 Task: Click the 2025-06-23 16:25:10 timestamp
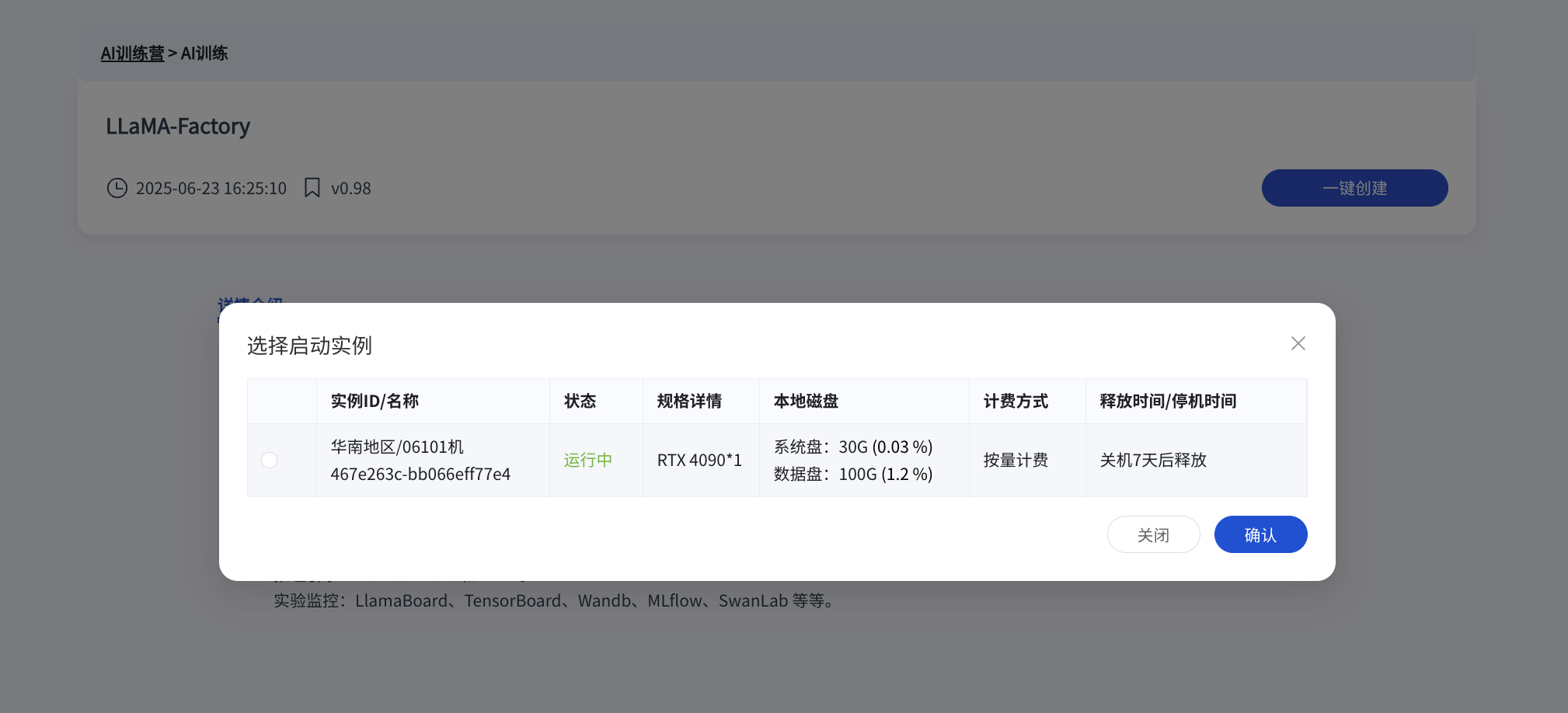pyautogui.click(x=211, y=188)
